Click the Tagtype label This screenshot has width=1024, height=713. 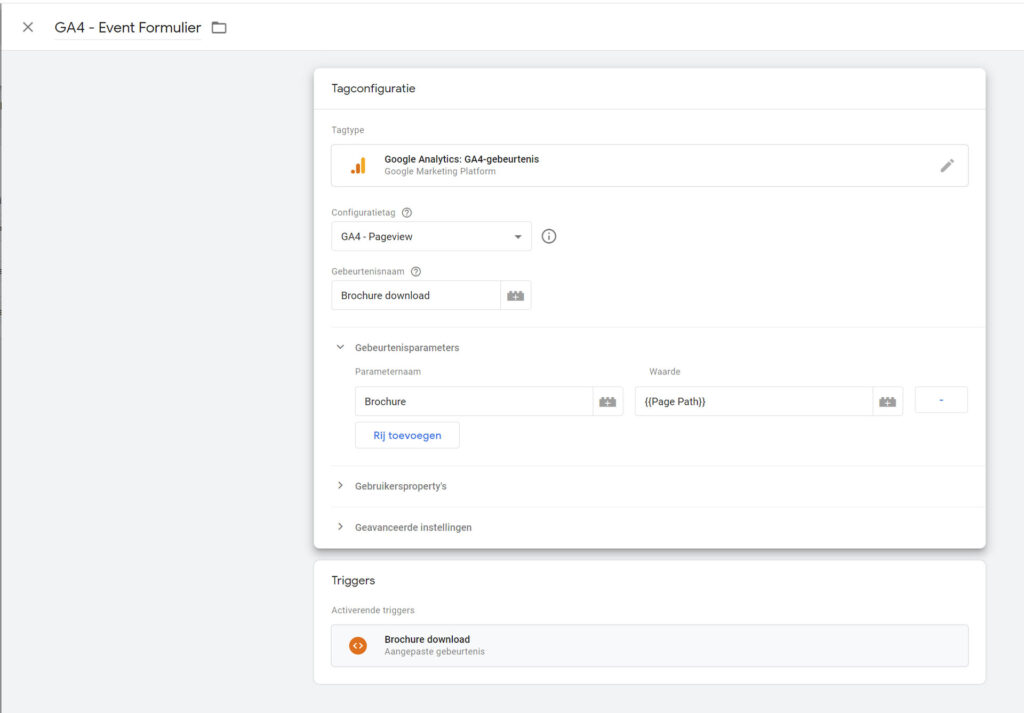click(347, 130)
